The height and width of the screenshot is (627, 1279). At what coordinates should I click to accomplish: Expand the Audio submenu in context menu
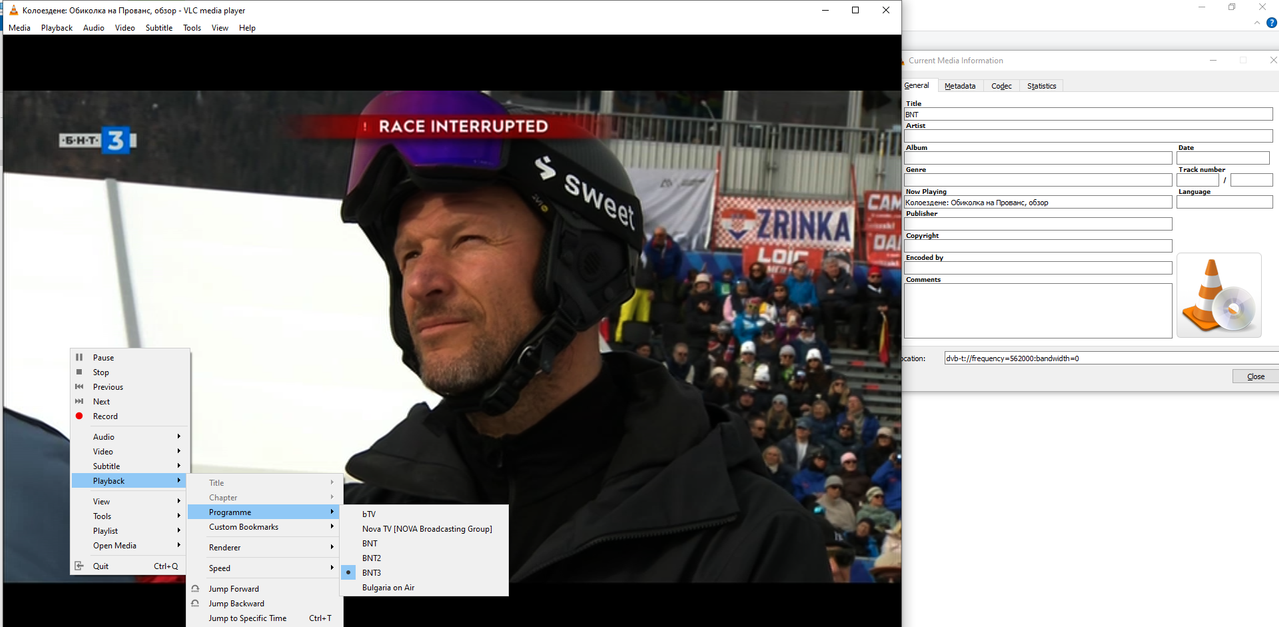129,437
